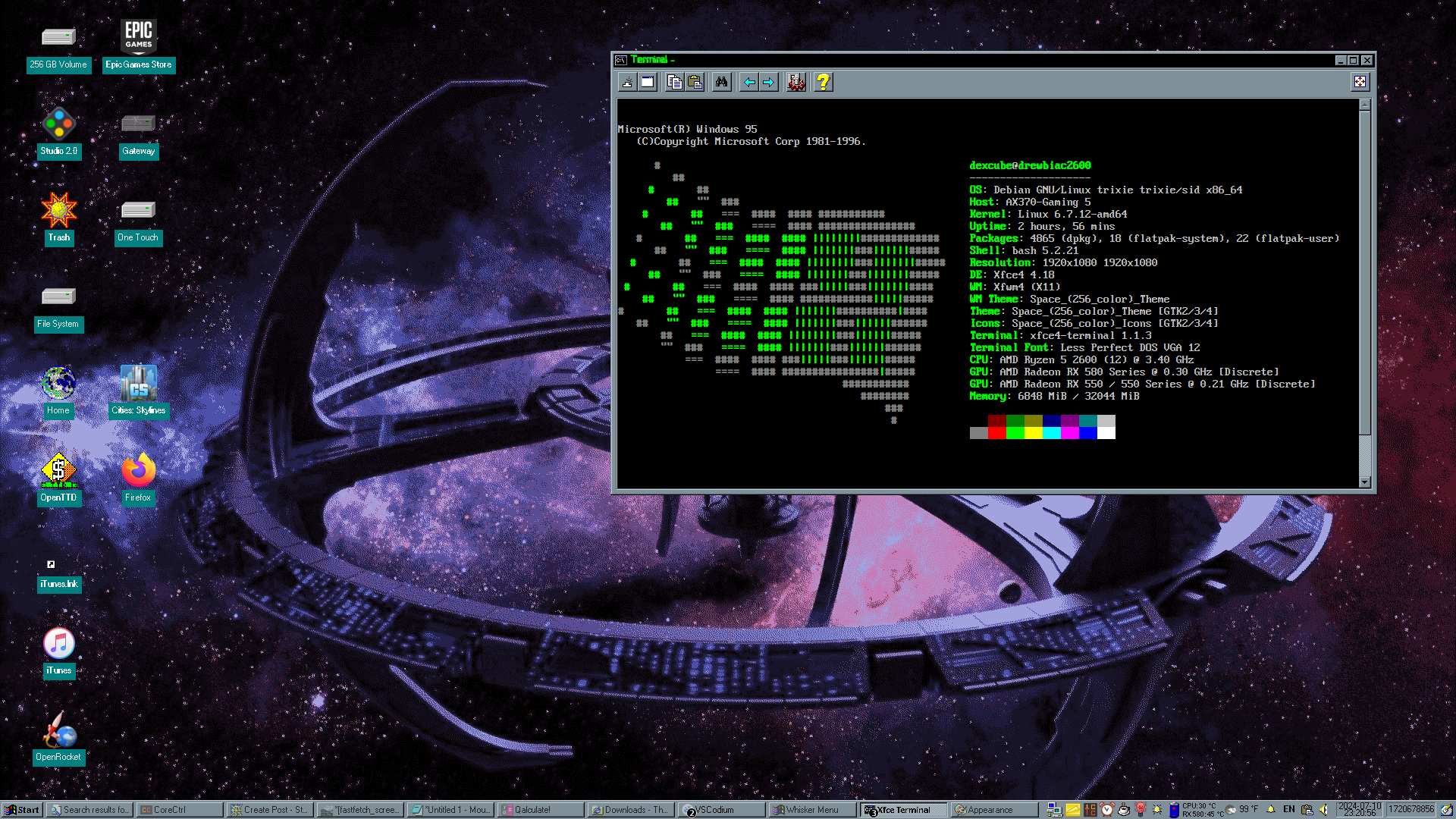Screen dimensions: 1456x819
Task: Switch to the CoreCtrl taskbar window
Action: [180, 810]
